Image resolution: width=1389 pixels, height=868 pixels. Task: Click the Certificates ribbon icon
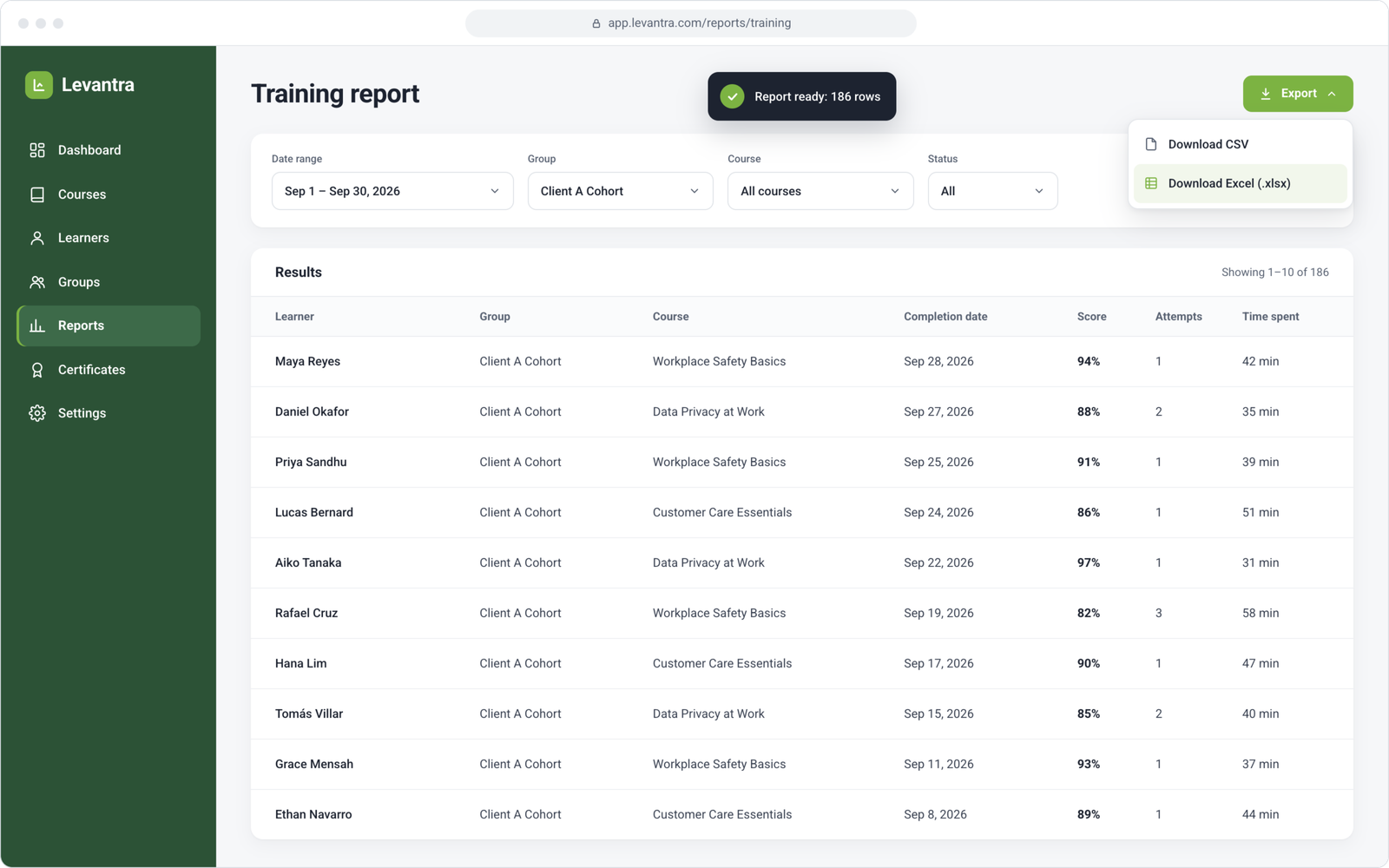[x=37, y=370]
